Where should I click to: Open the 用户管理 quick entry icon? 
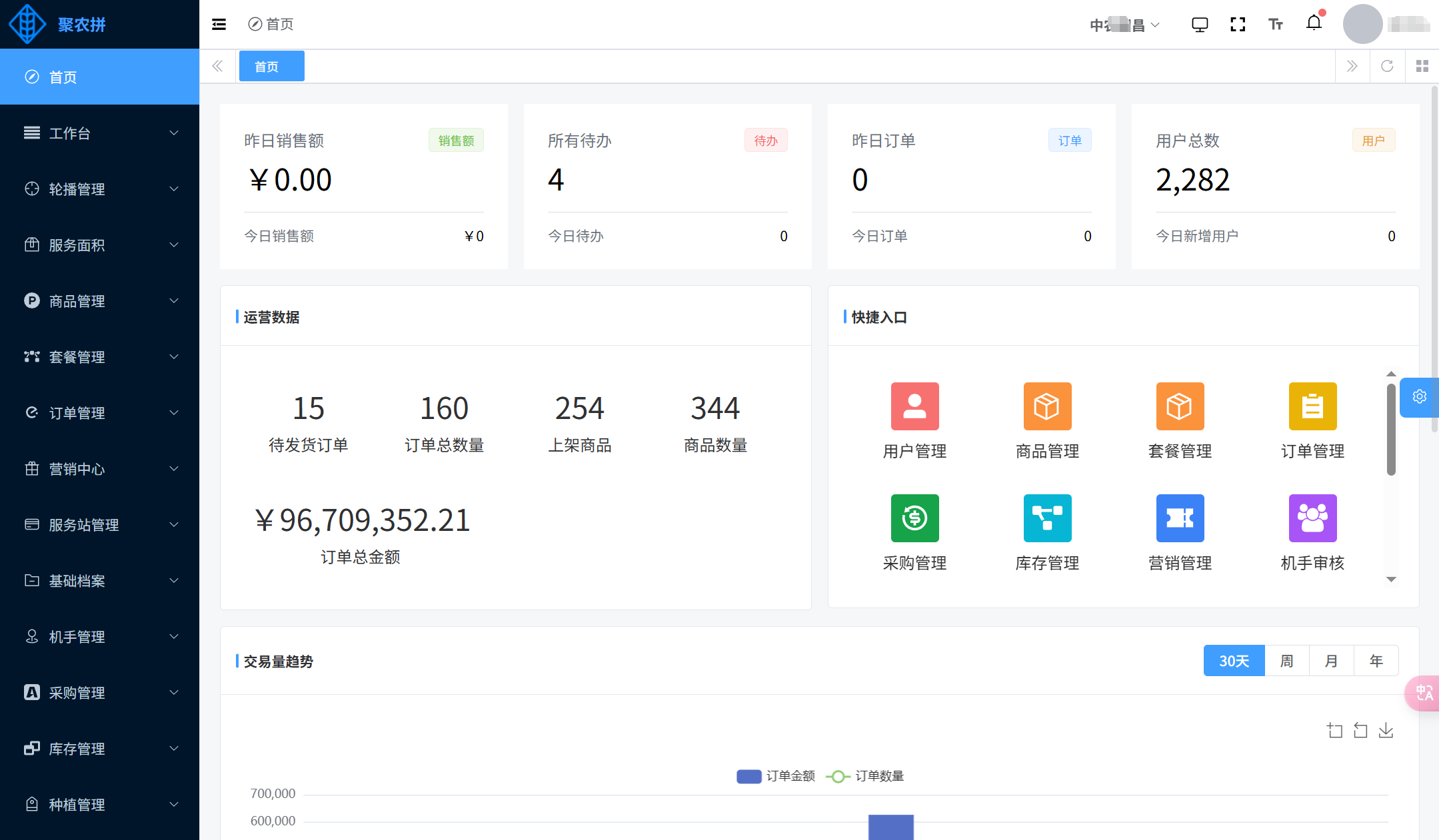[914, 406]
